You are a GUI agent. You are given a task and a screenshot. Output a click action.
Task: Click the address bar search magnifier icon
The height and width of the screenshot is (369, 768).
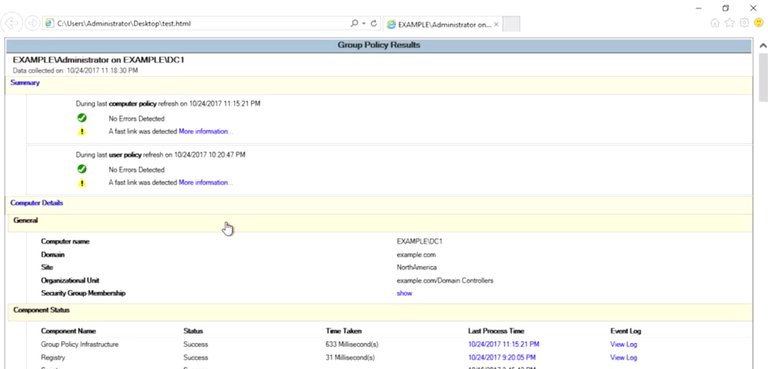[355, 23]
